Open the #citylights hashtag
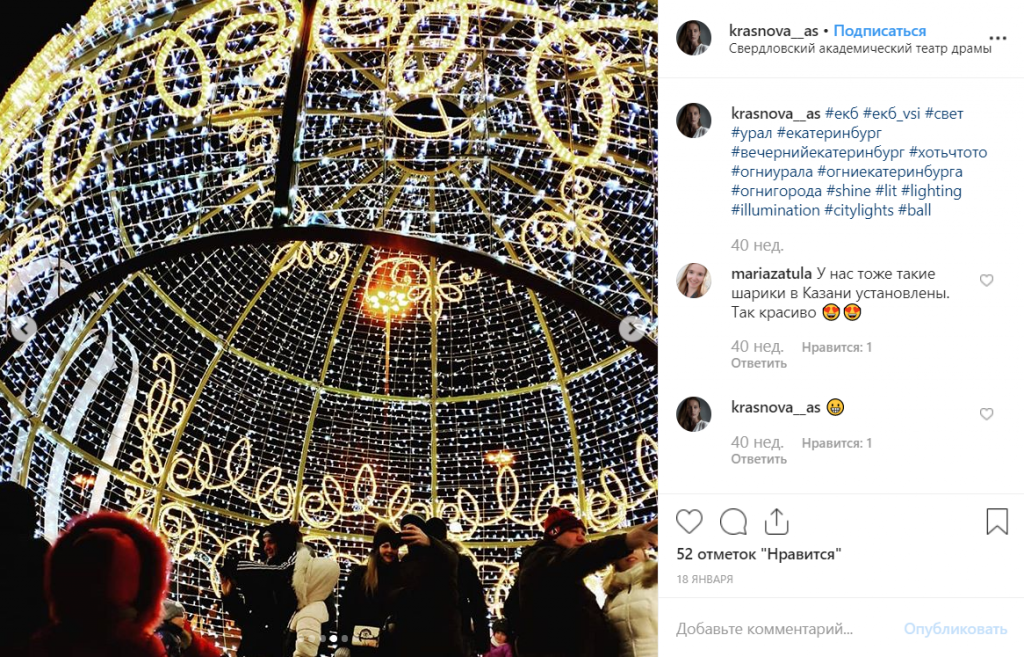 coord(859,210)
